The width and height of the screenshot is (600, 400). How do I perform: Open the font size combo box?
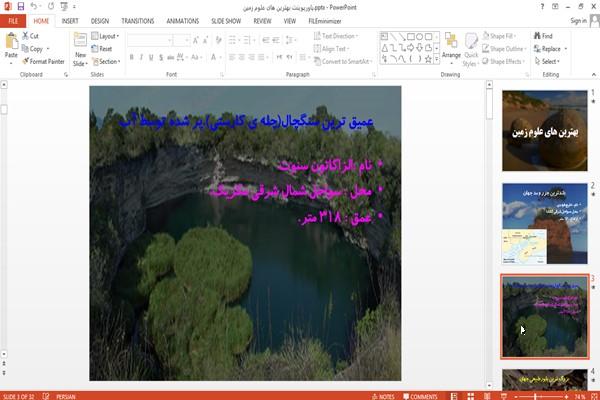click(181, 40)
